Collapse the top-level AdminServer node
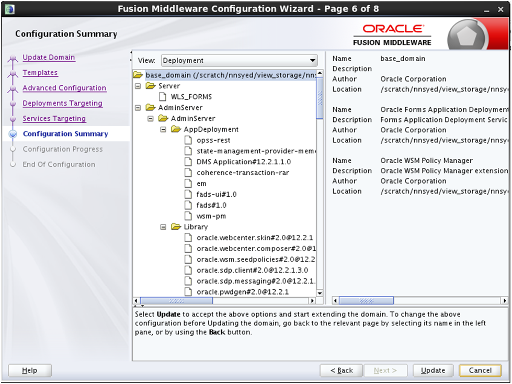 click(138, 108)
